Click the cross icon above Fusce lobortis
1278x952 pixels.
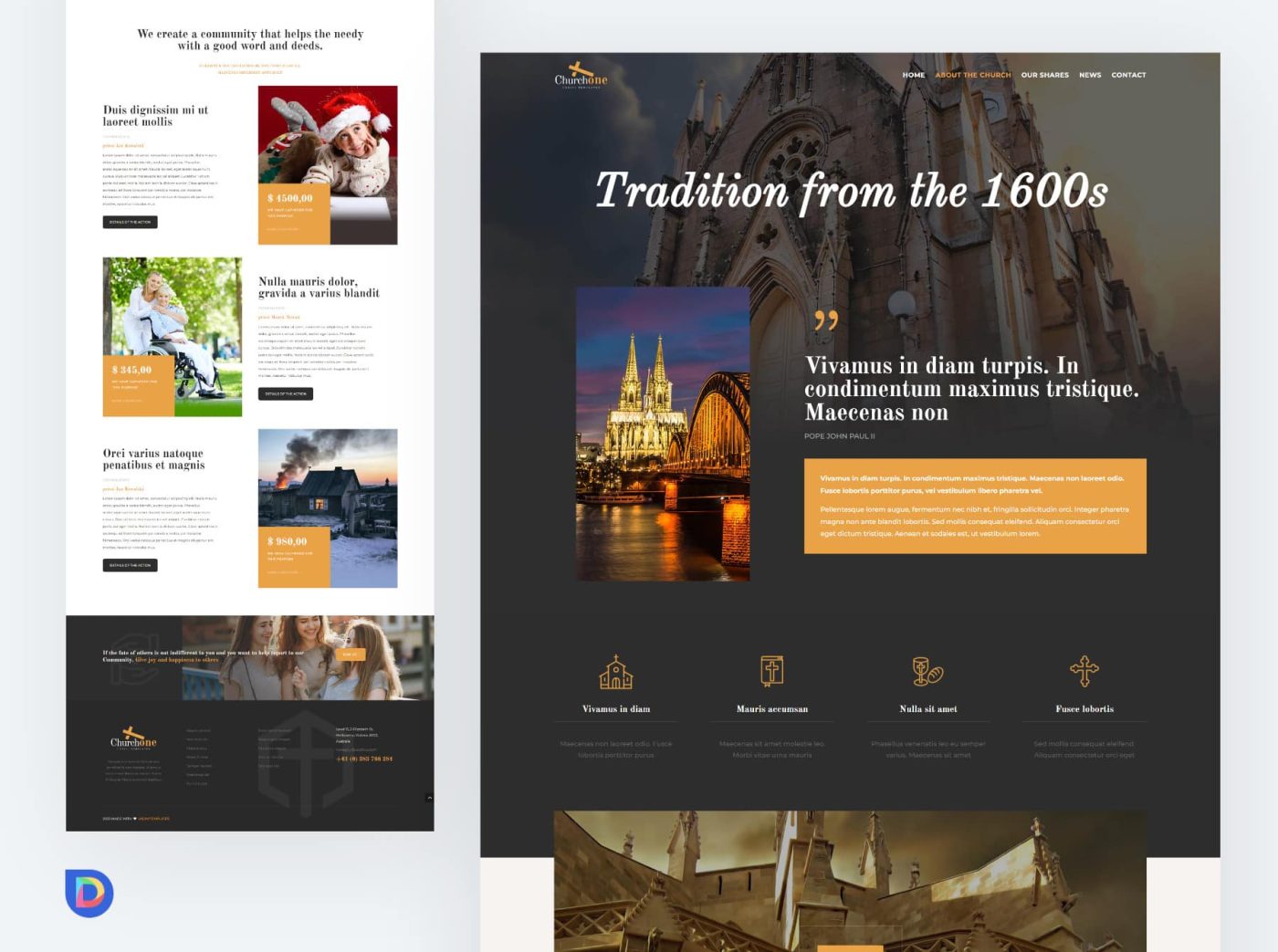click(1084, 671)
